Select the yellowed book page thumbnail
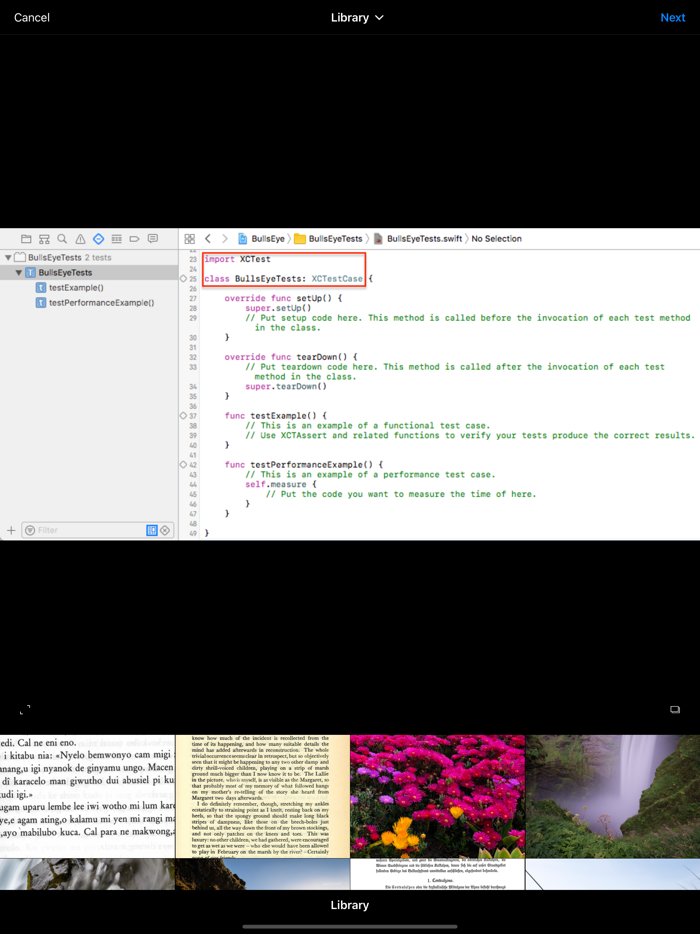 click(x=262, y=796)
